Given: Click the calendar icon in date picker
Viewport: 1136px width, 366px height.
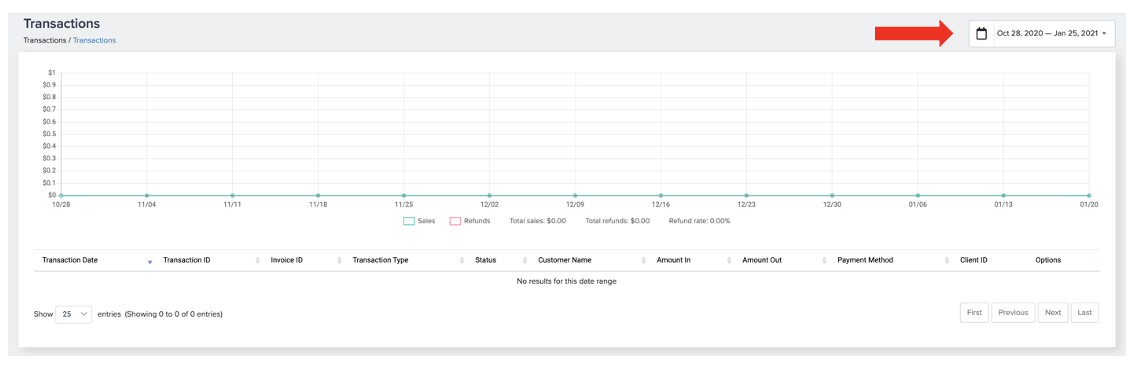Looking at the screenshot, I should point(982,33).
